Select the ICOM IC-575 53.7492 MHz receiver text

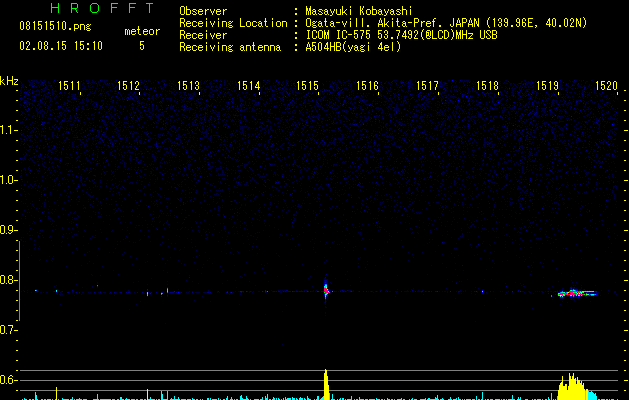coord(402,35)
